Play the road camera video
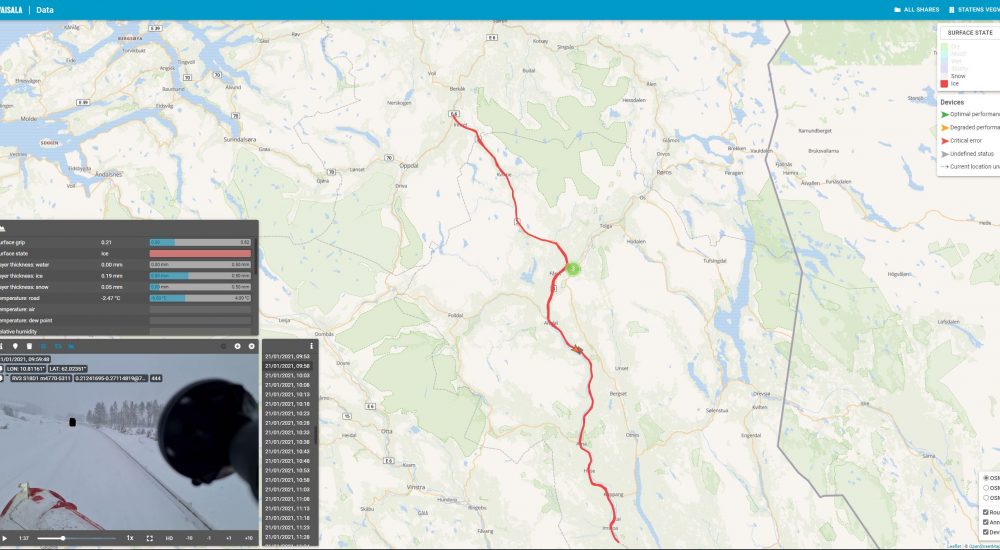Viewport: 1000px width, 550px height. [4, 539]
